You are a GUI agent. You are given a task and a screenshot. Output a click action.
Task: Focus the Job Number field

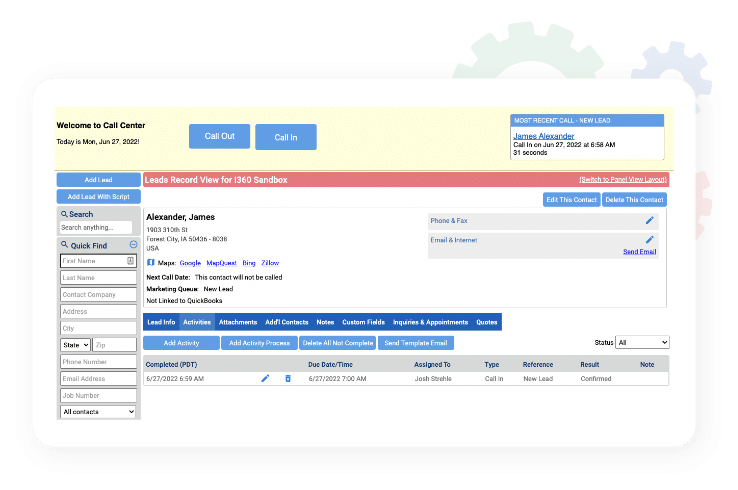coord(98,396)
